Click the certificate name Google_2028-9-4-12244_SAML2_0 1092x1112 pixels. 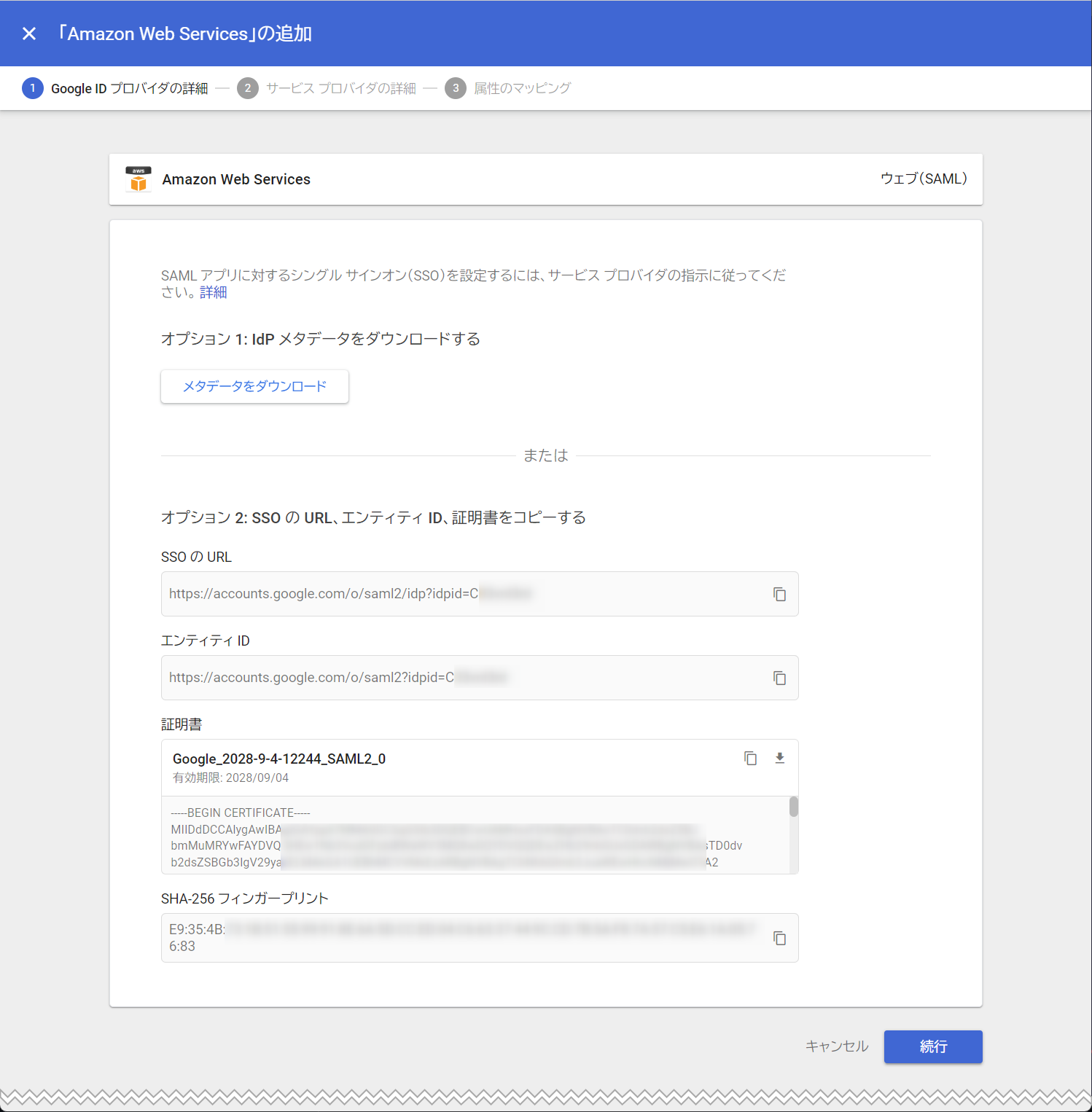[x=279, y=759]
